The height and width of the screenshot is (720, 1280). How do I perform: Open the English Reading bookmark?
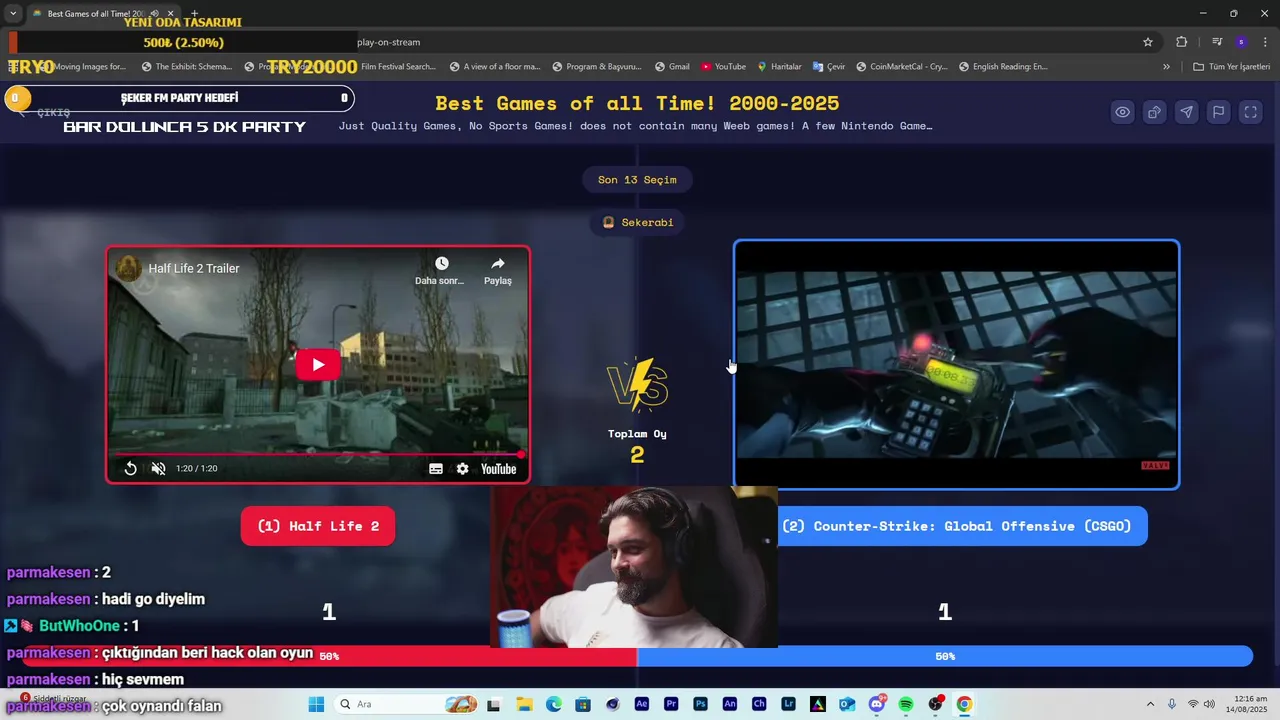point(1003,67)
